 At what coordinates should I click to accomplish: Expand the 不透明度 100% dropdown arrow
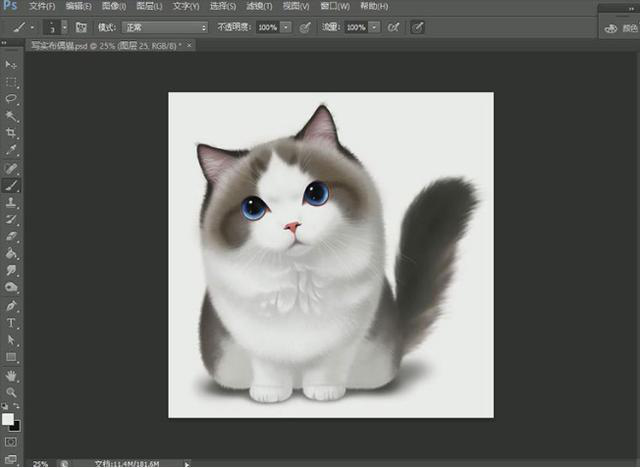point(286,27)
